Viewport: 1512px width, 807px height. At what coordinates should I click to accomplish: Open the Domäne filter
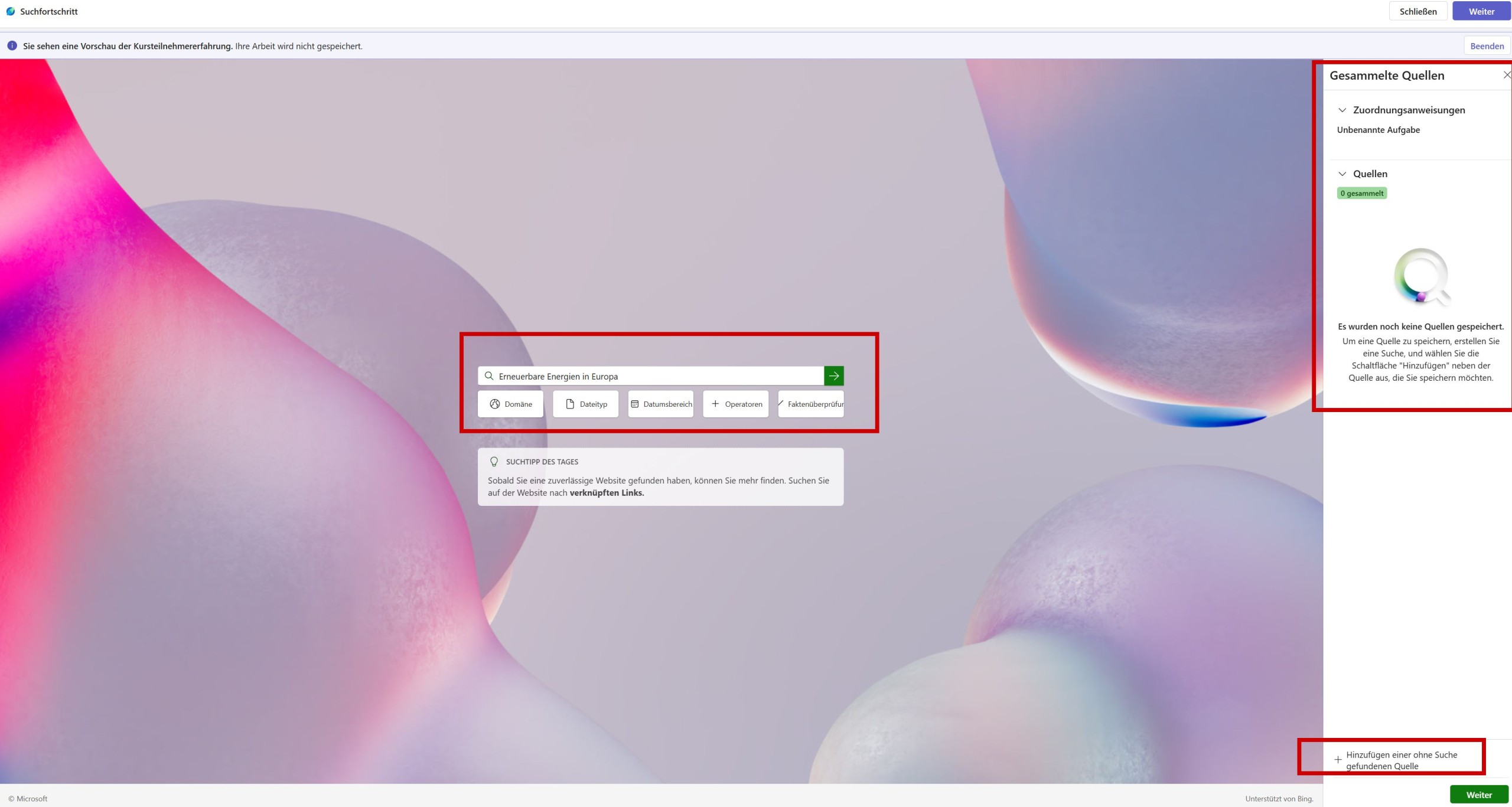pyautogui.click(x=510, y=404)
